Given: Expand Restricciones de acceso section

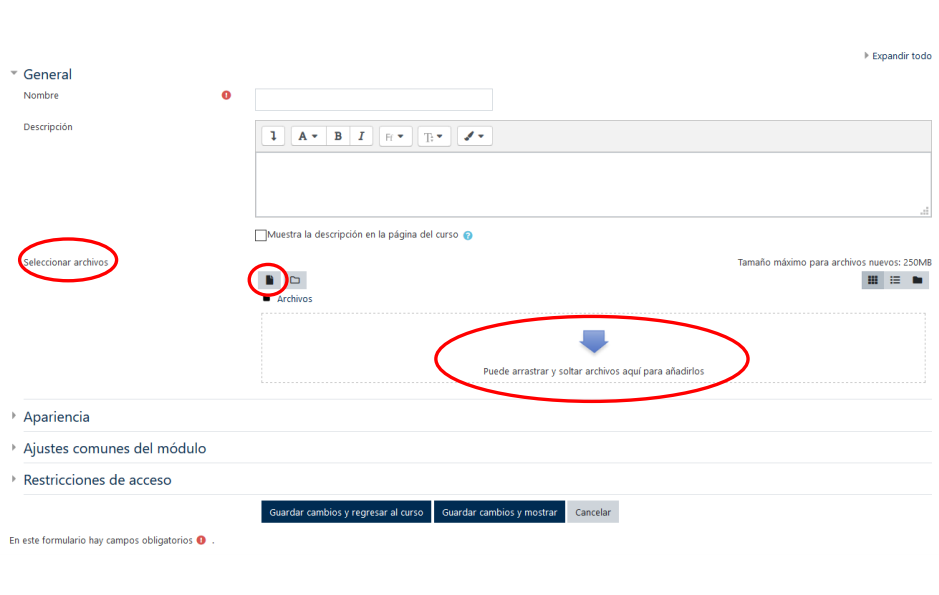Looking at the screenshot, I should click(x=97, y=480).
